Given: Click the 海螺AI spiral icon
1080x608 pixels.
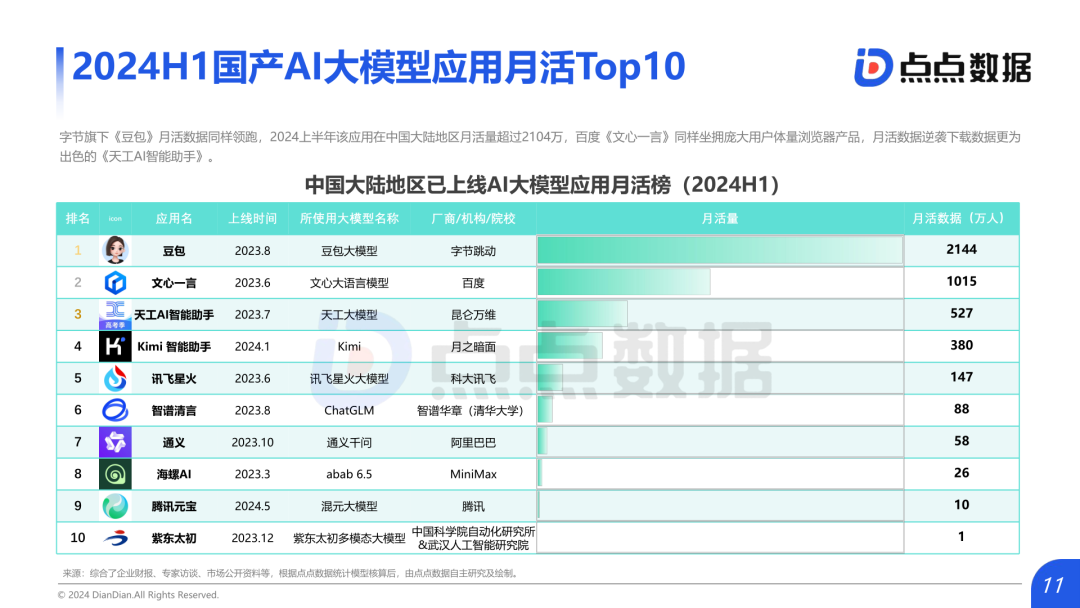Looking at the screenshot, I should pos(115,474).
